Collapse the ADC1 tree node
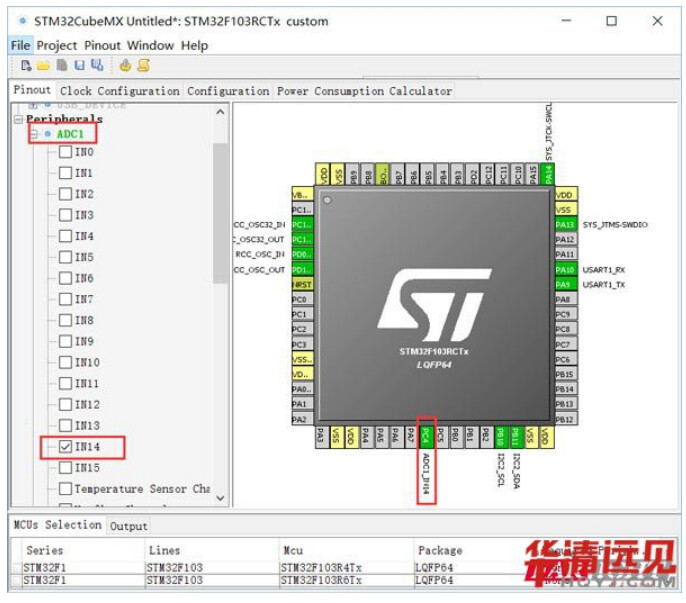 pos(34,134)
